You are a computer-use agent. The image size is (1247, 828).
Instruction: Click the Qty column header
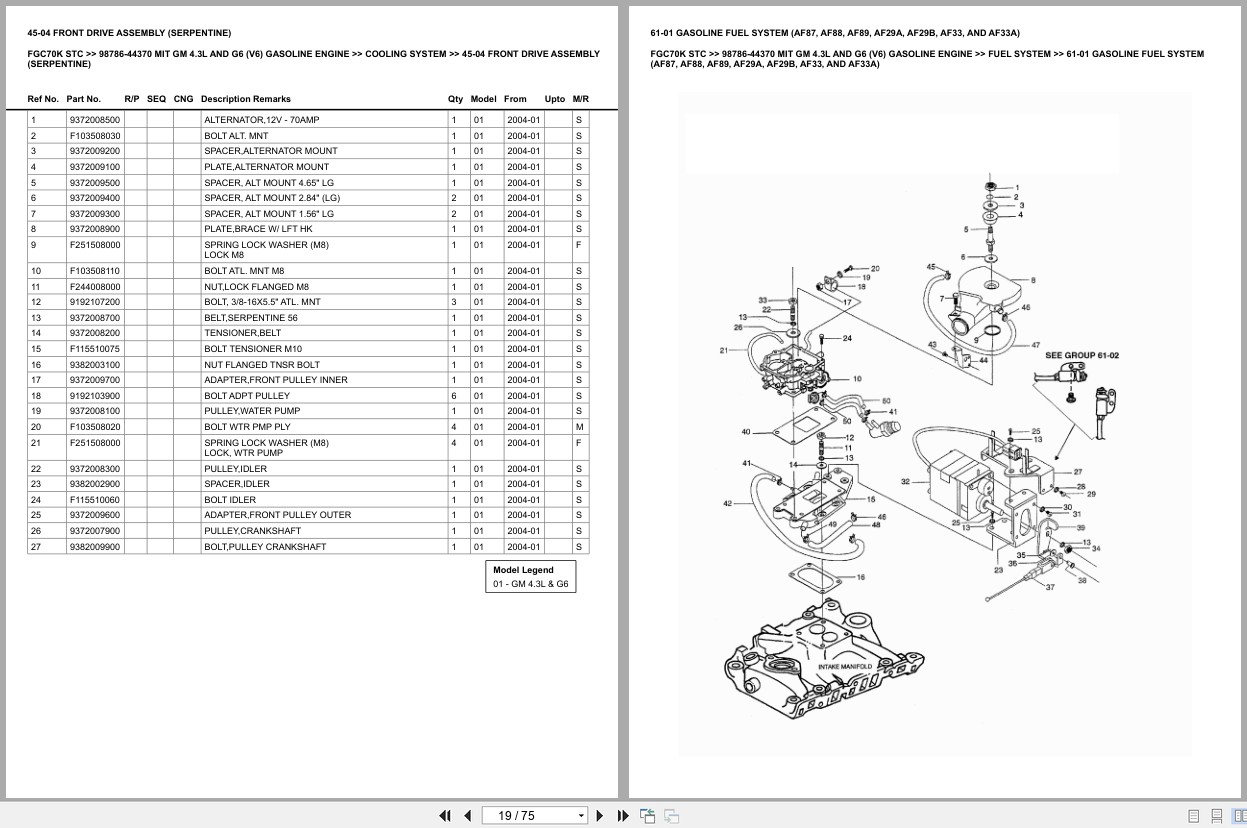click(455, 99)
